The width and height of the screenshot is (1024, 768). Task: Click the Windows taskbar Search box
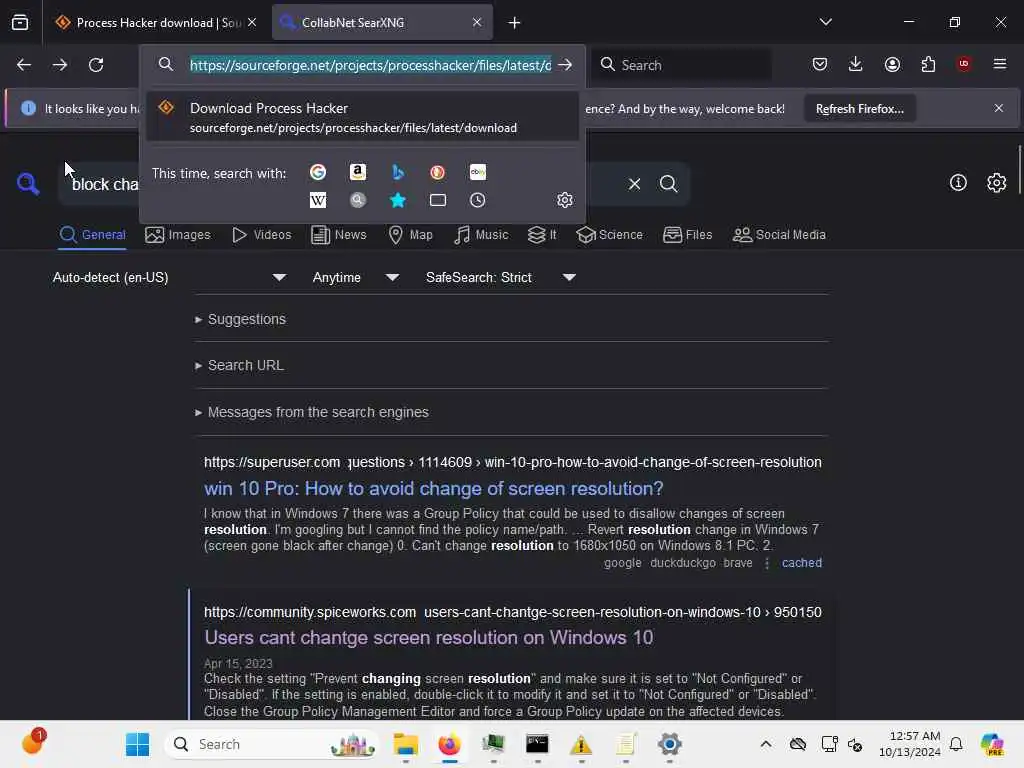tap(271, 744)
